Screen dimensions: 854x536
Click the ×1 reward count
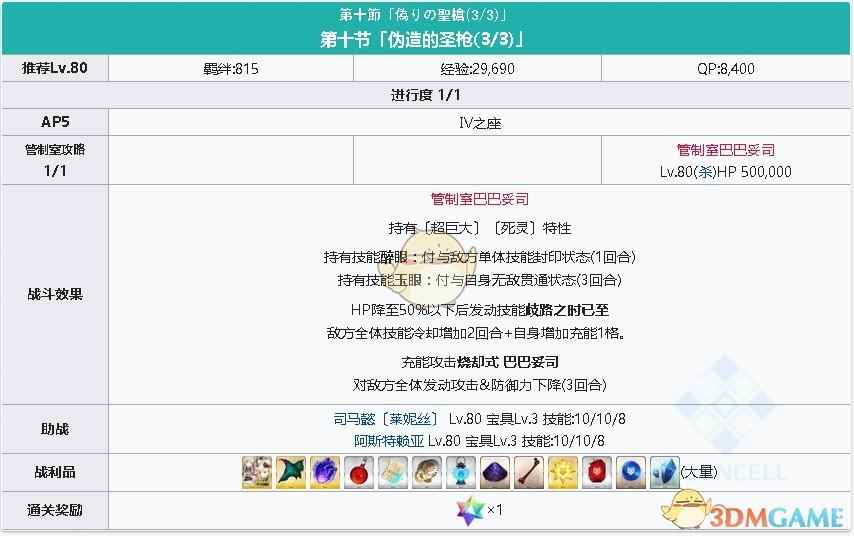(x=495, y=510)
